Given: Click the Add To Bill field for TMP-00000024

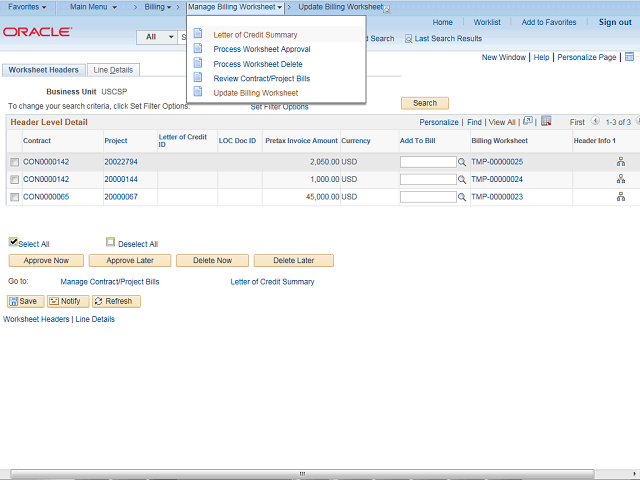Looking at the screenshot, I should coord(428,180).
